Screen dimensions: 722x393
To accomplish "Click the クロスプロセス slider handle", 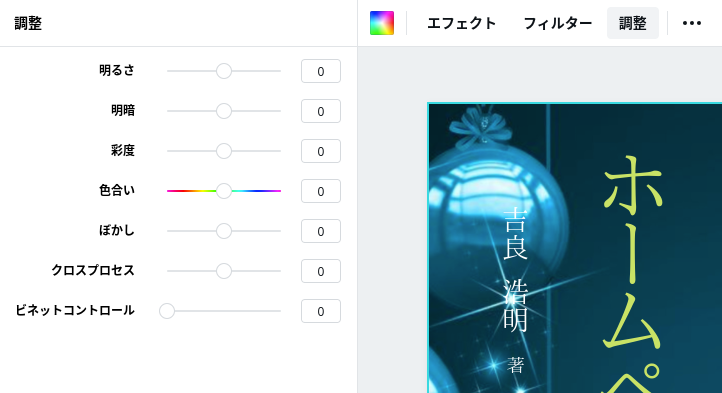I will pyautogui.click(x=224, y=271).
